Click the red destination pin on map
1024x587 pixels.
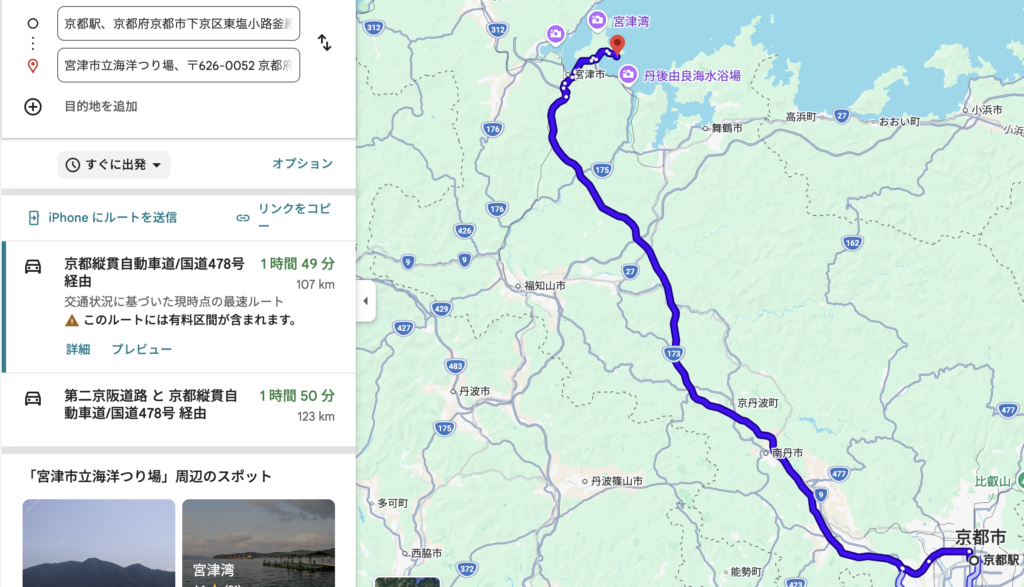point(616,45)
